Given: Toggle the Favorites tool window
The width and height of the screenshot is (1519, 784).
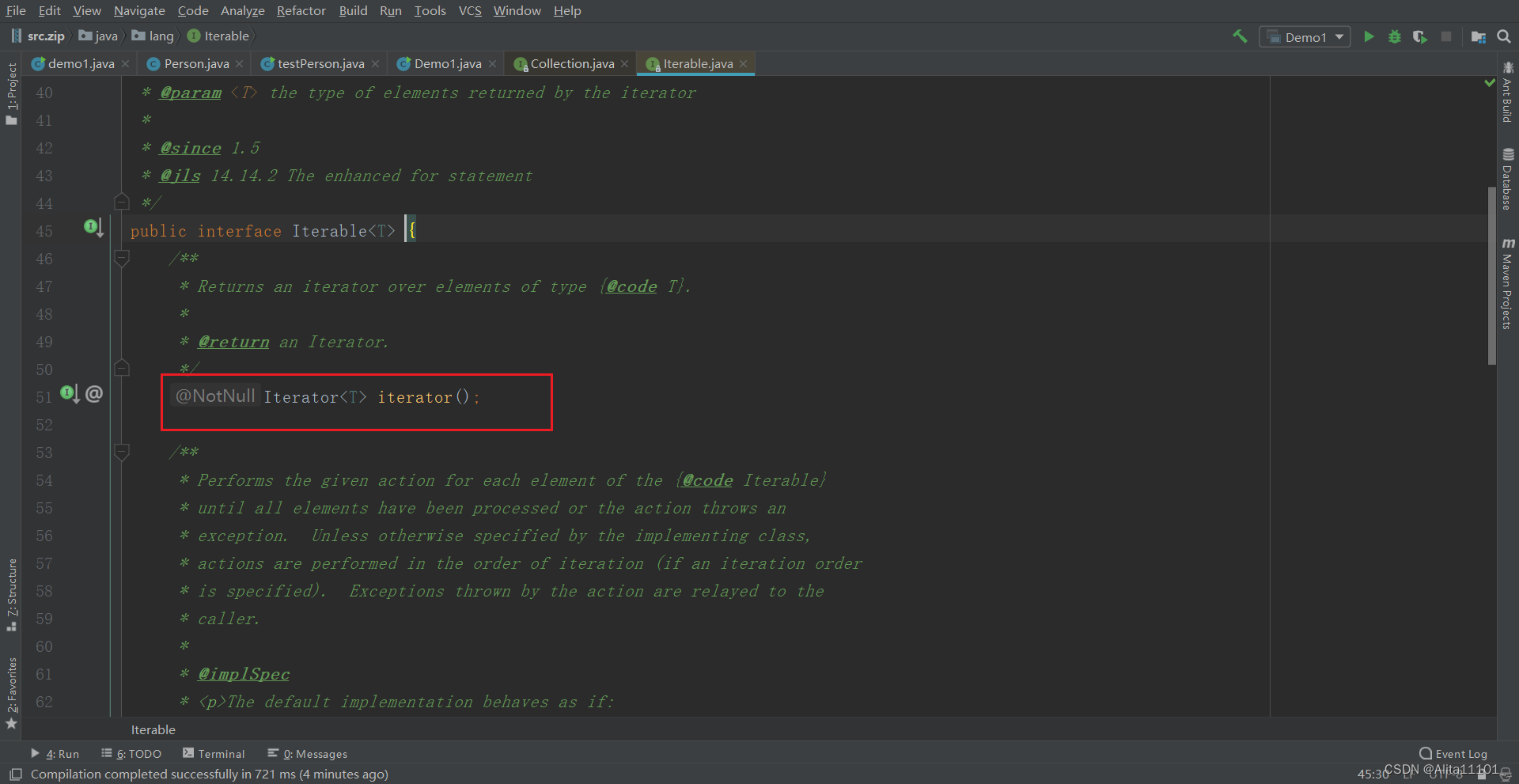Looking at the screenshot, I should [x=11, y=693].
